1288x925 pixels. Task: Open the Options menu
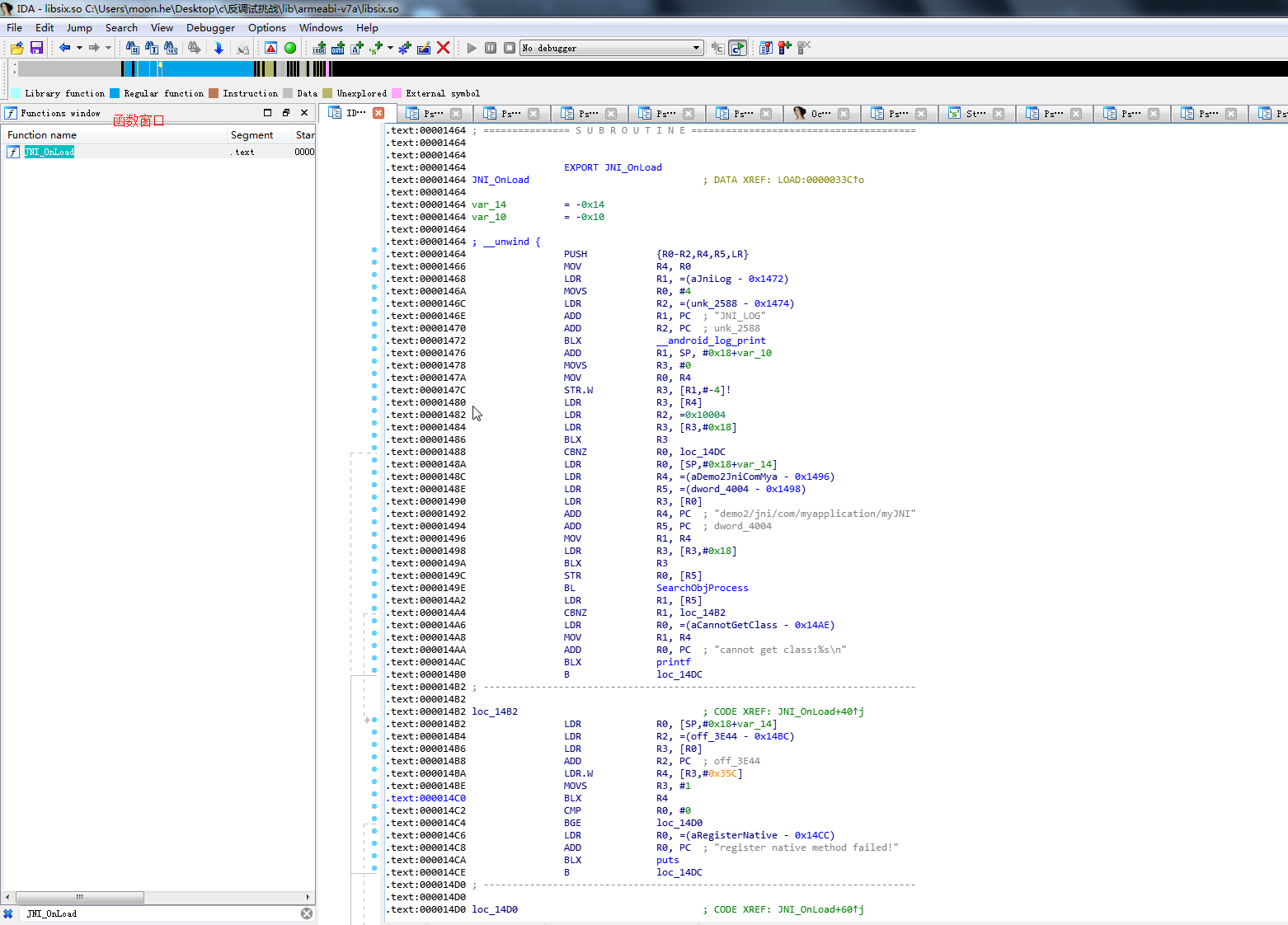(267, 27)
